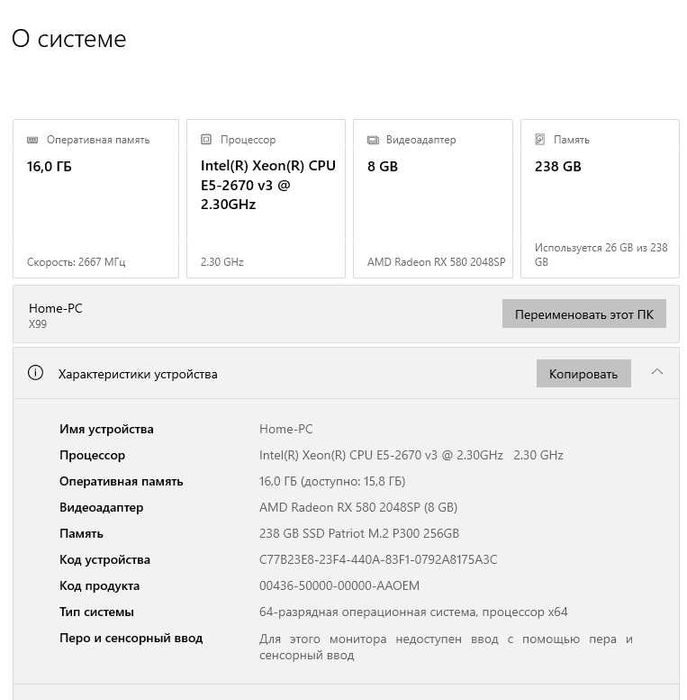This screenshot has height=700, width=687.
Task: Click the Тип системы 64-разрядная value
Action: [x=413, y=612]
